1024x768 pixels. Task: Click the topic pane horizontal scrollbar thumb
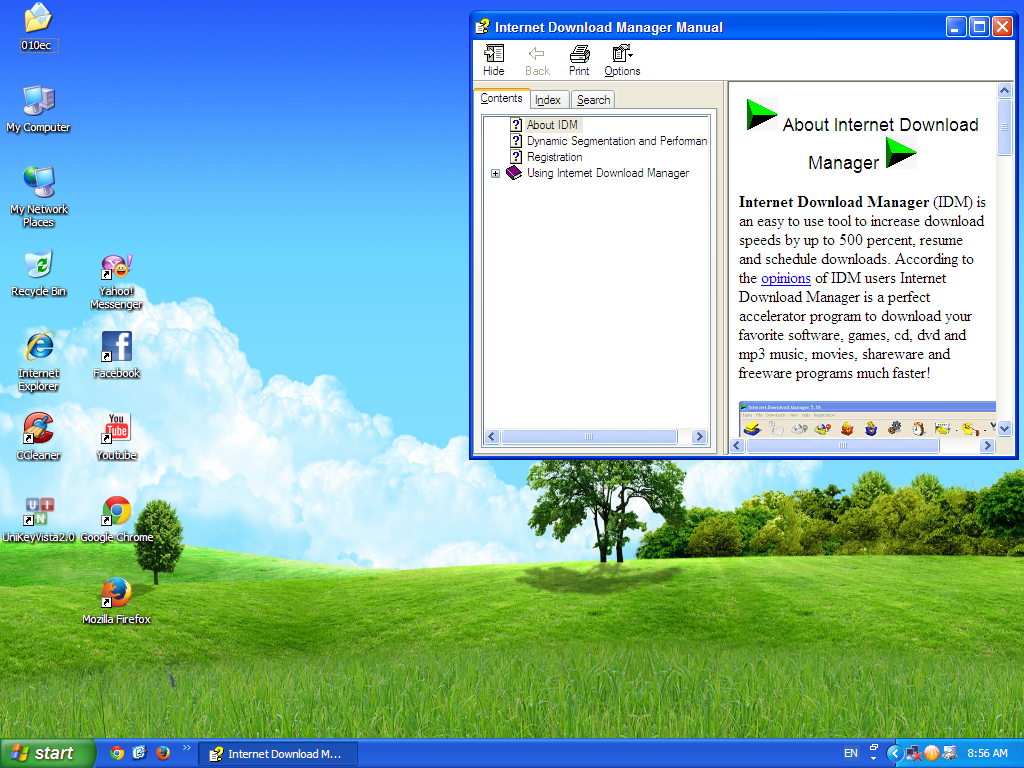842,445
